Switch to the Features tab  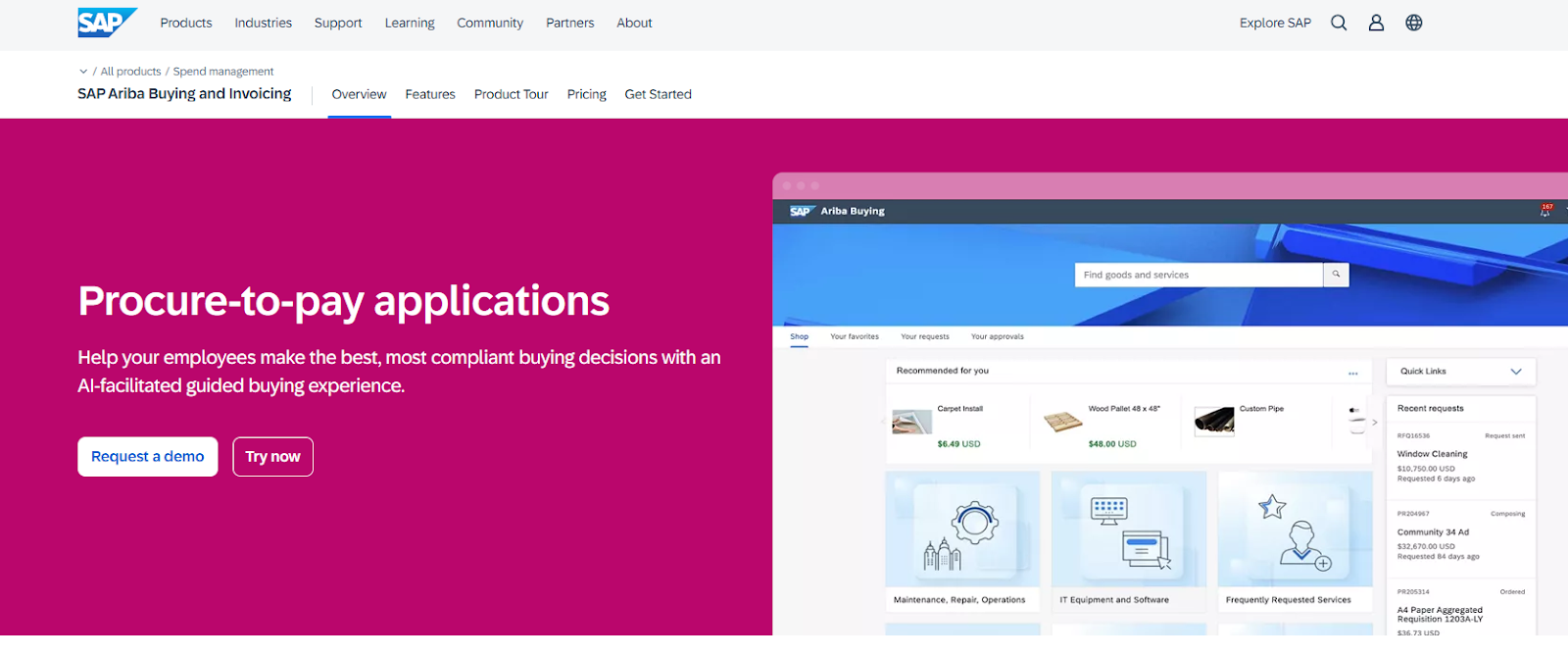(430, 94)
